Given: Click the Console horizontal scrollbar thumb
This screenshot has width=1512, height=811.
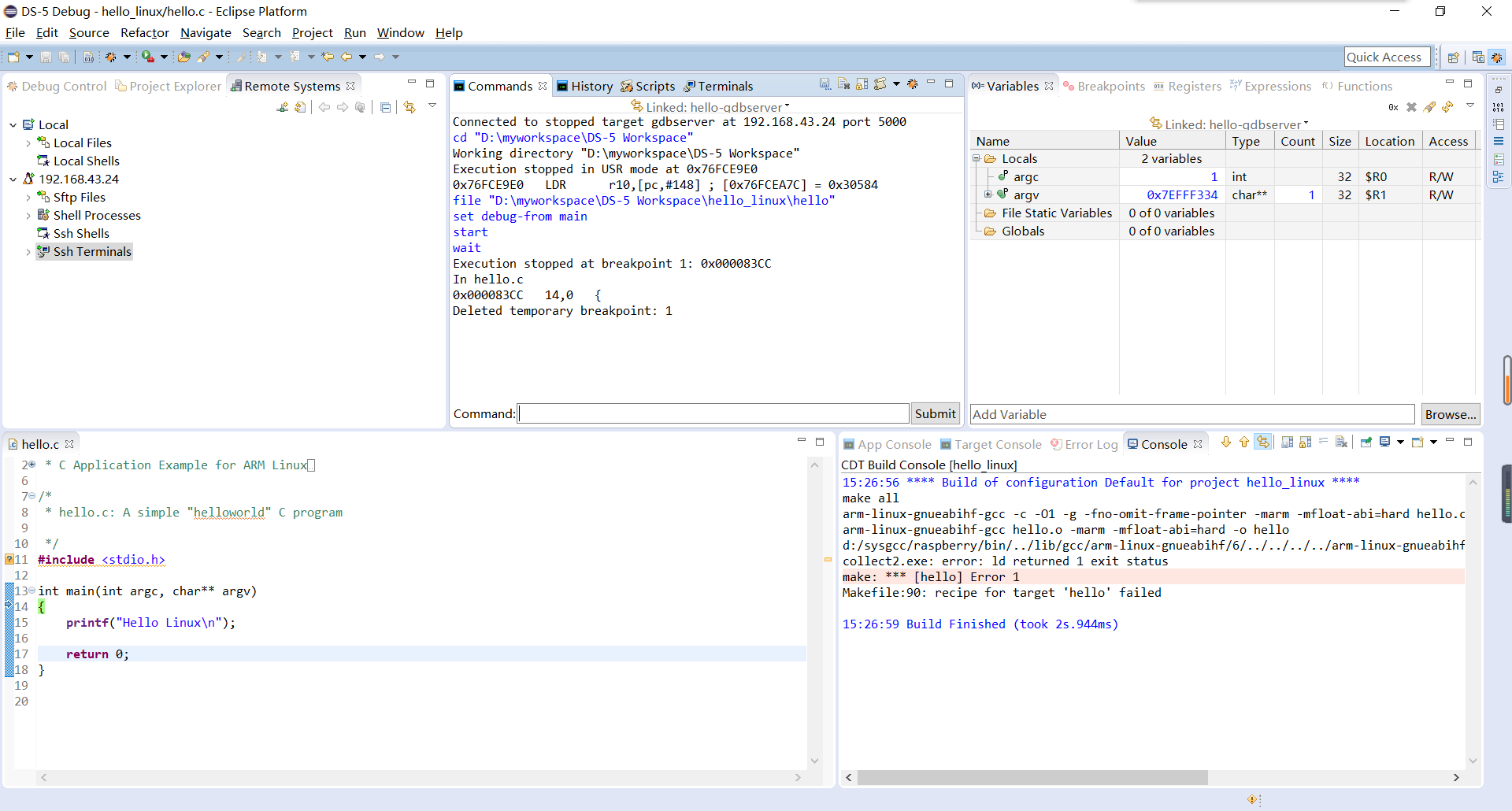Looking at the screenshot, I should coord(1032,777).
